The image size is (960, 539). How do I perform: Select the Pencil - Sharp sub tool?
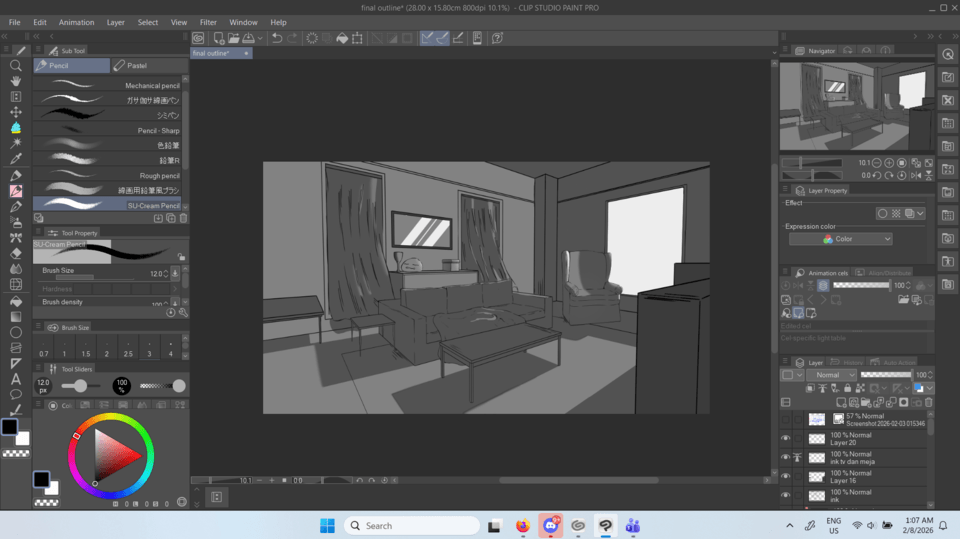point(107,130)
